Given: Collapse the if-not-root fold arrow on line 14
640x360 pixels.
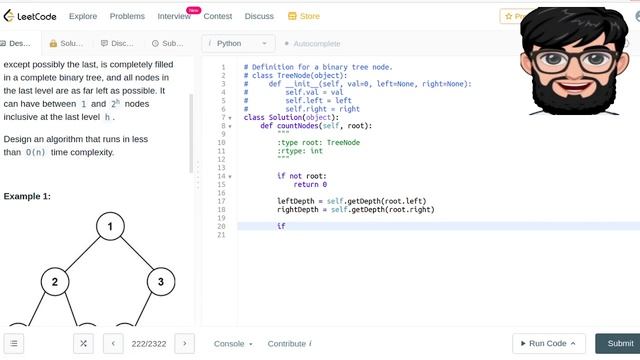Looking at the screenshot, I should 230,177.
